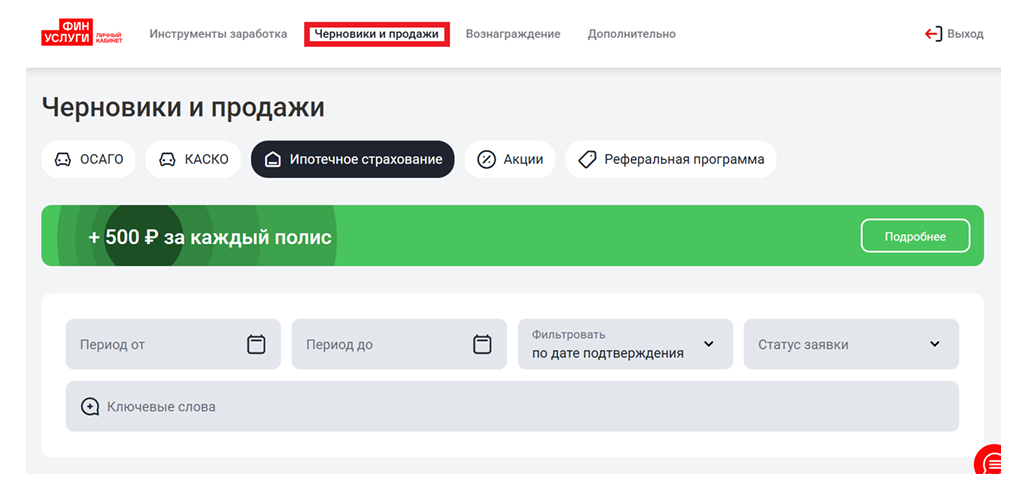Go to Черновики и продажи menu item
Viewport: 1024px width, 503px height.
coord(376,34)
